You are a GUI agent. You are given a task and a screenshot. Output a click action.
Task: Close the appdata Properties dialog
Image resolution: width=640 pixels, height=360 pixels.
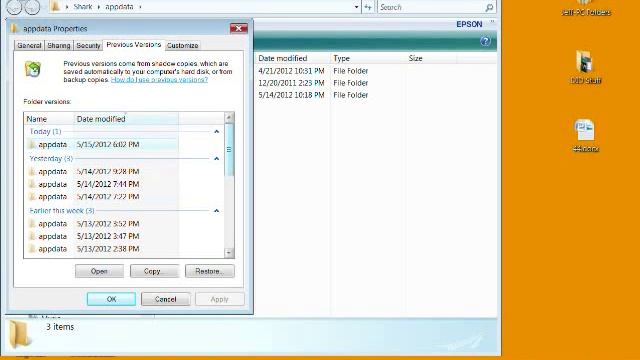(x=239, y=28)
